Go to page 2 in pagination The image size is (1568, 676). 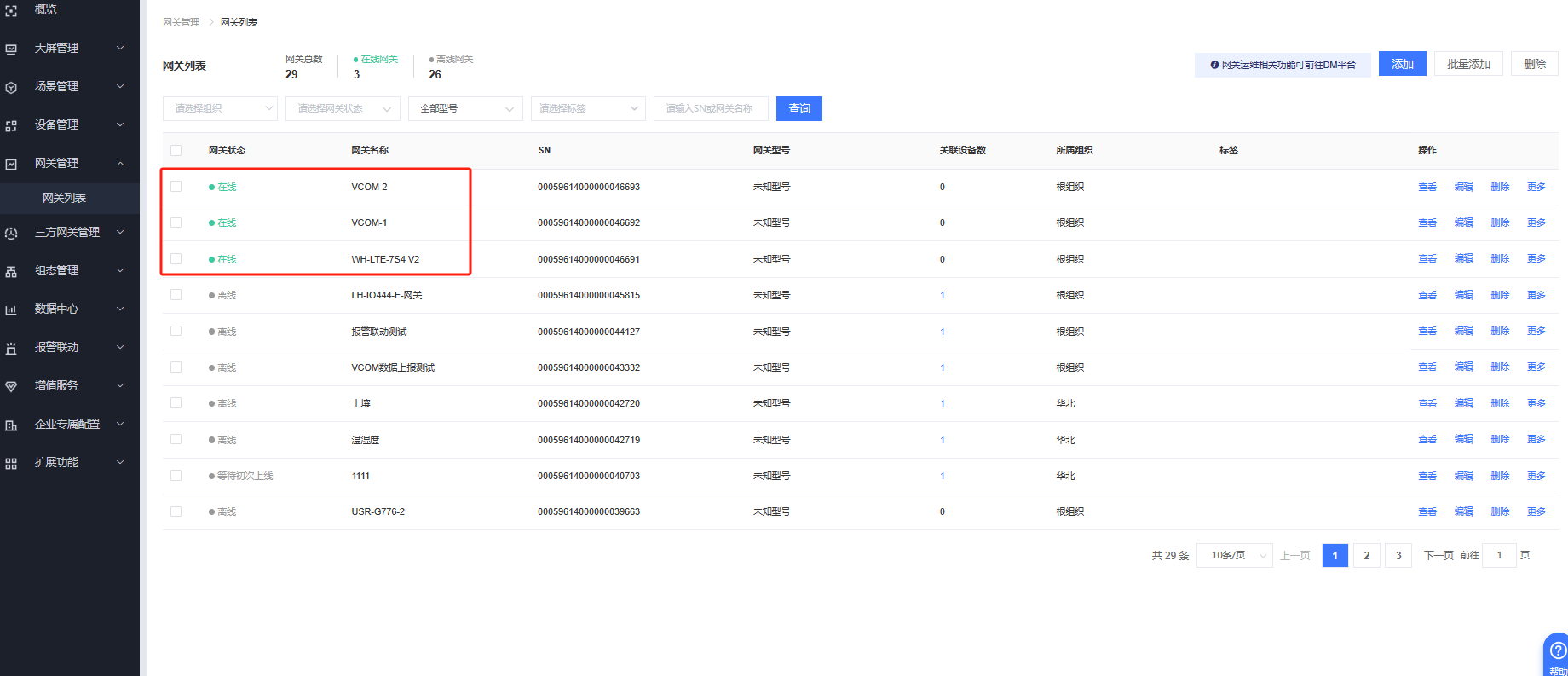1366,555
